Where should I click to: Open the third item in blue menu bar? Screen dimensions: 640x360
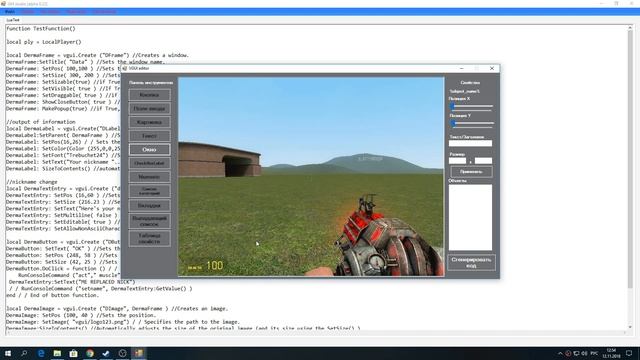coord(50,12)
